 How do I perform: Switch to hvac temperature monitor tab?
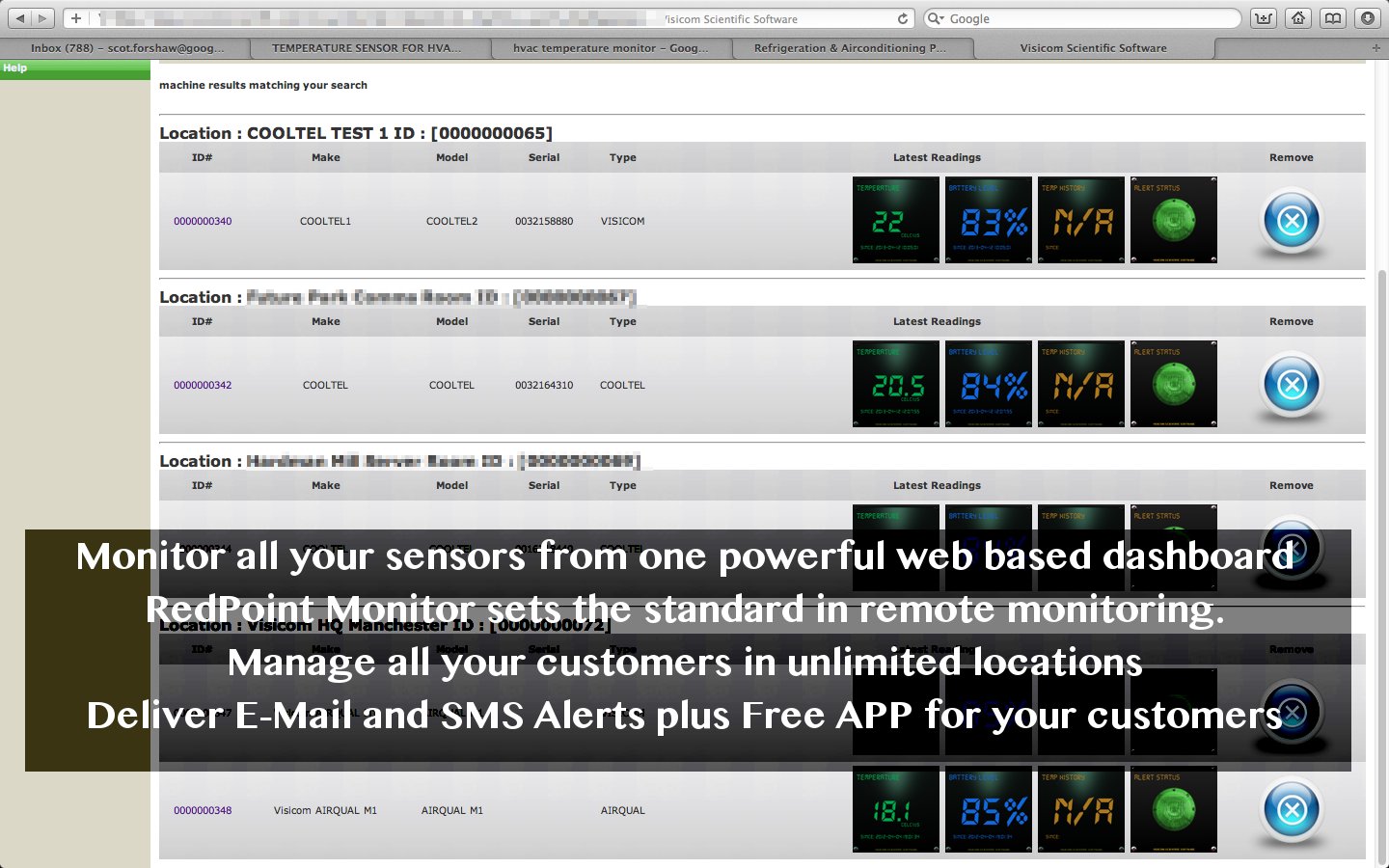coord(610,47)
